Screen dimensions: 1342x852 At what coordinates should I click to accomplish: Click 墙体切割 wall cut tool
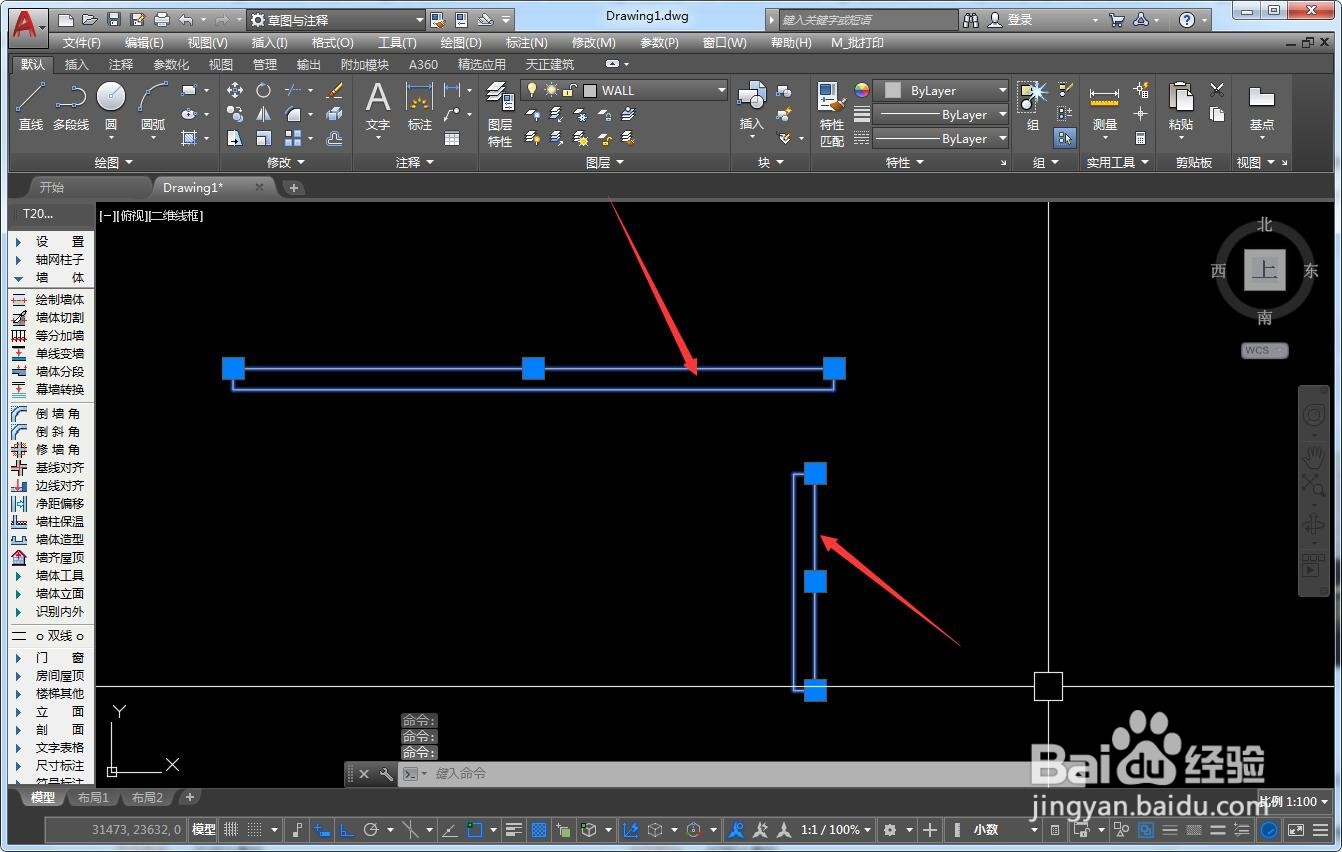click(x=60, y=317)
